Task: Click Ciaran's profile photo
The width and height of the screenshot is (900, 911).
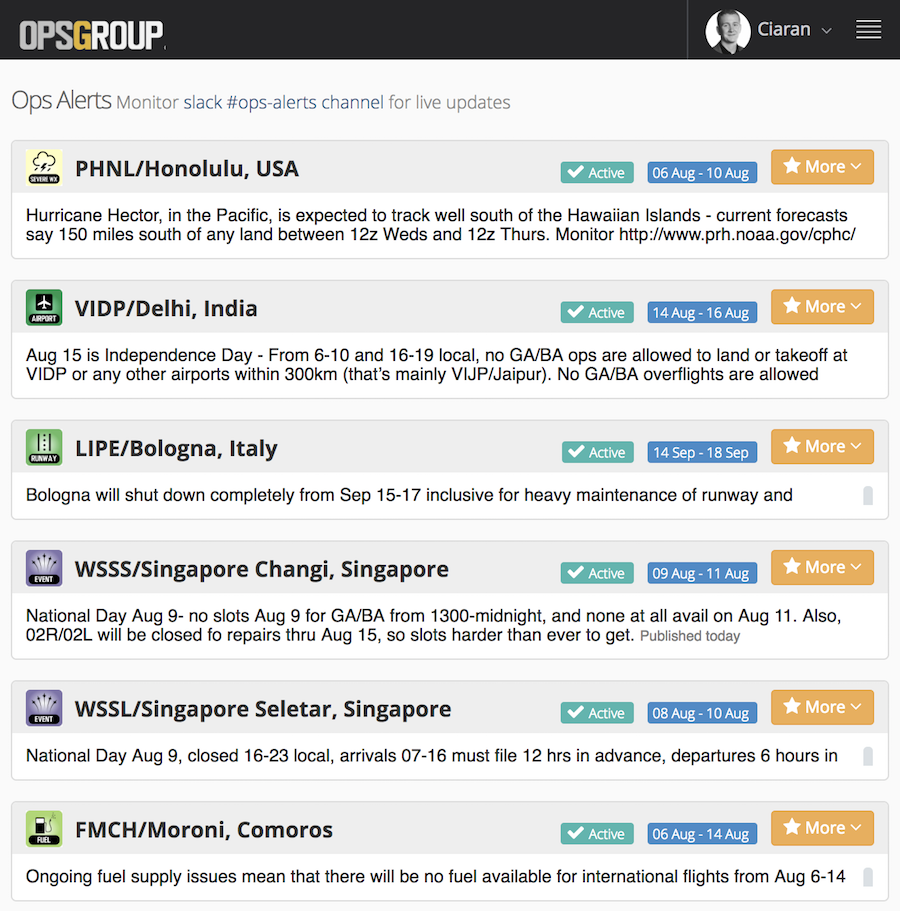Action: coord(727,31)
